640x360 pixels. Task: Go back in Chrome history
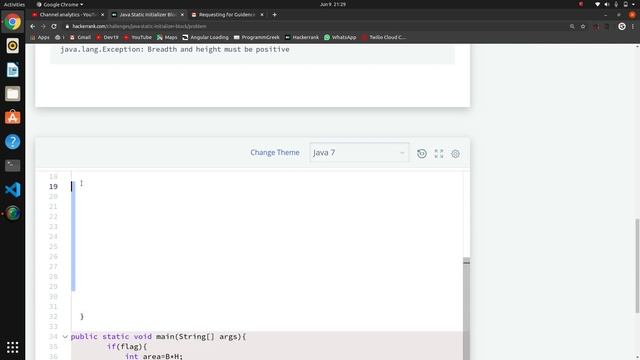[33, 26]
